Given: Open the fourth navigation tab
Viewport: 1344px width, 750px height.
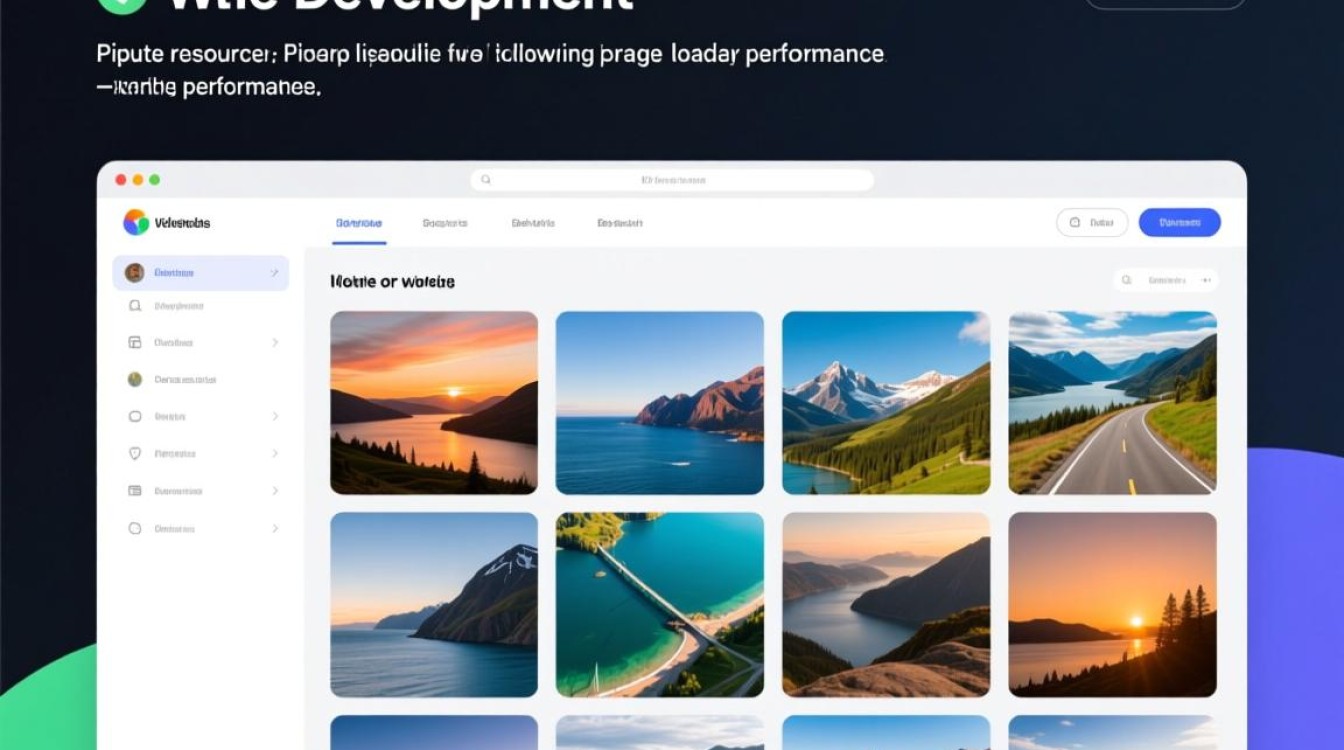Looking at the screenshot, I should pyautogui.click(x=619, y=223).
